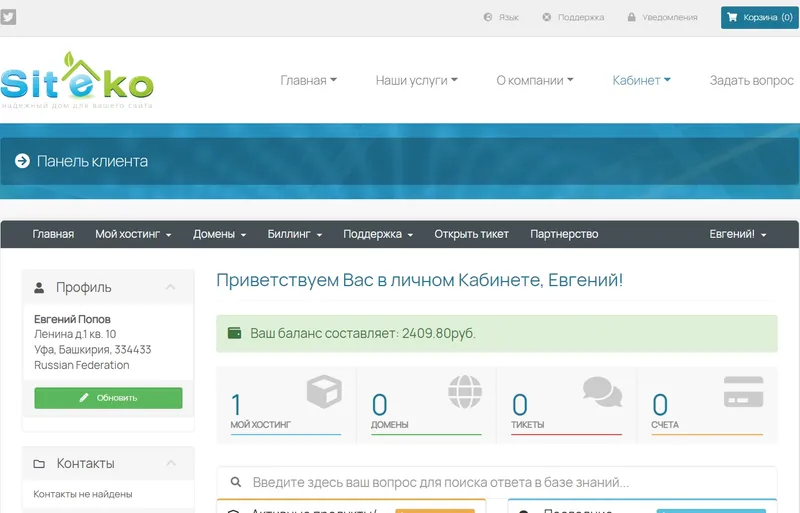Open the Счета count tile
The width and height of the screenshot is (800, 513).
(x=707, y=405)
